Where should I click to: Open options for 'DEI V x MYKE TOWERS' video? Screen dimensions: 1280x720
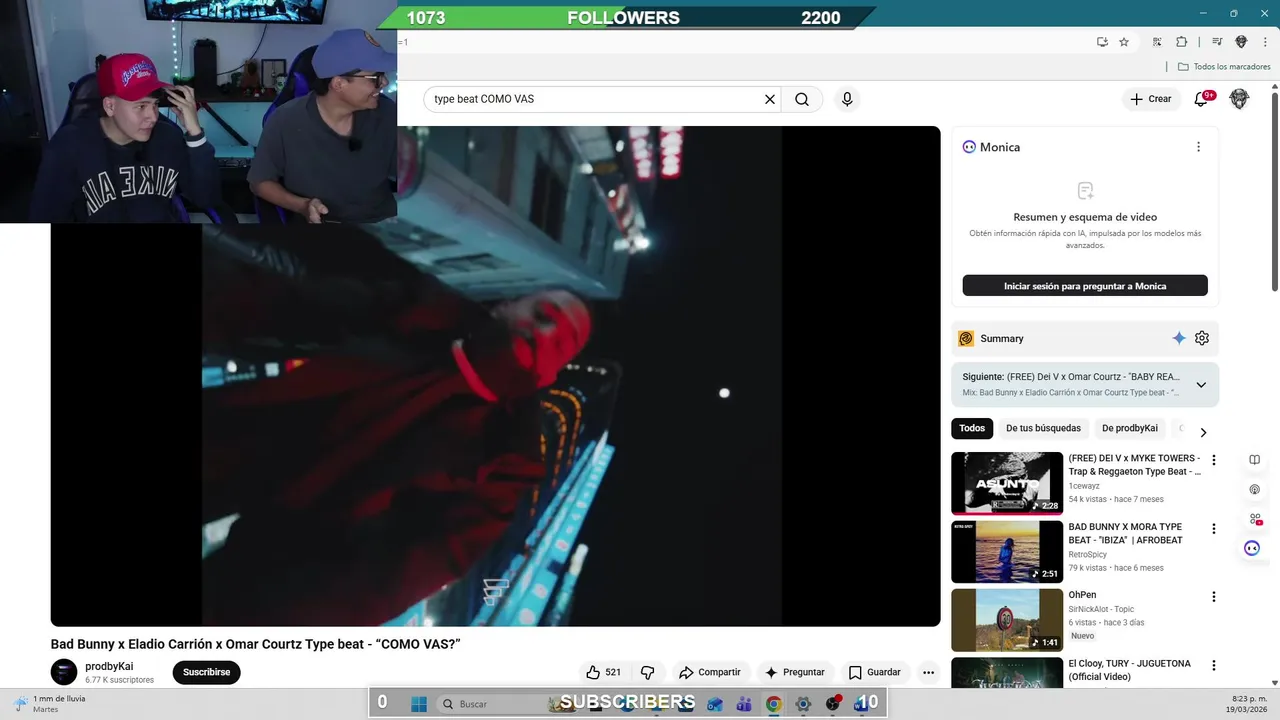pyautogui.click(x=1214, y=460)
